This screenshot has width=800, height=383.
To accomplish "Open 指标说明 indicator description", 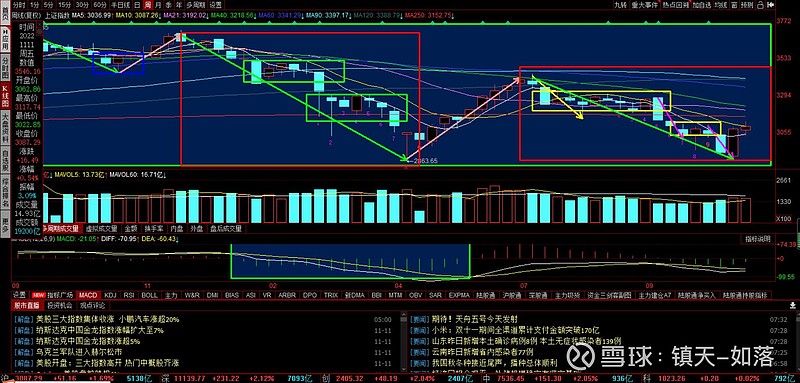I will click(758, 239).
